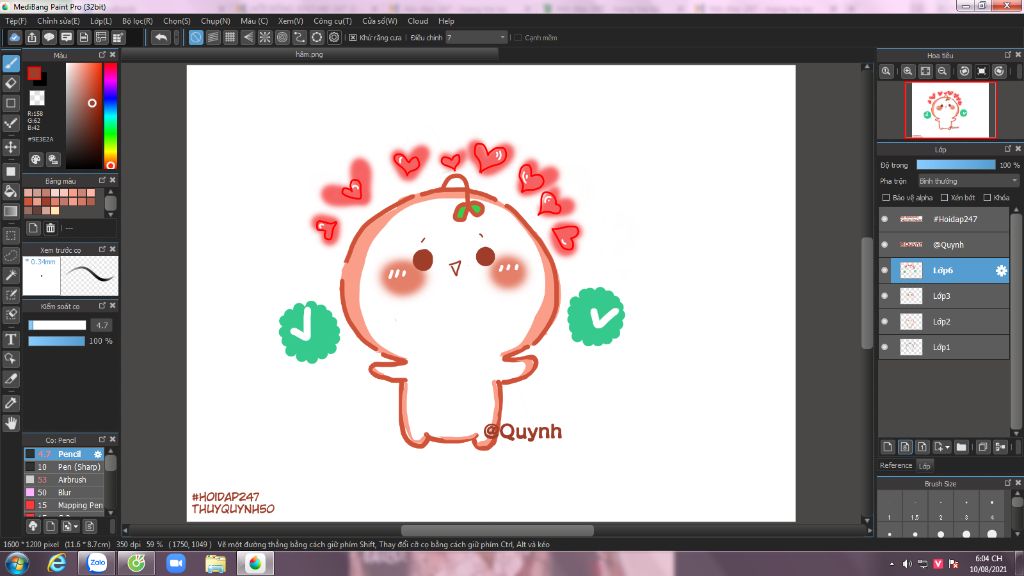The image size is (1024, 576).
Task: Hide the @Quynh layer
Action: coord(885,244)
